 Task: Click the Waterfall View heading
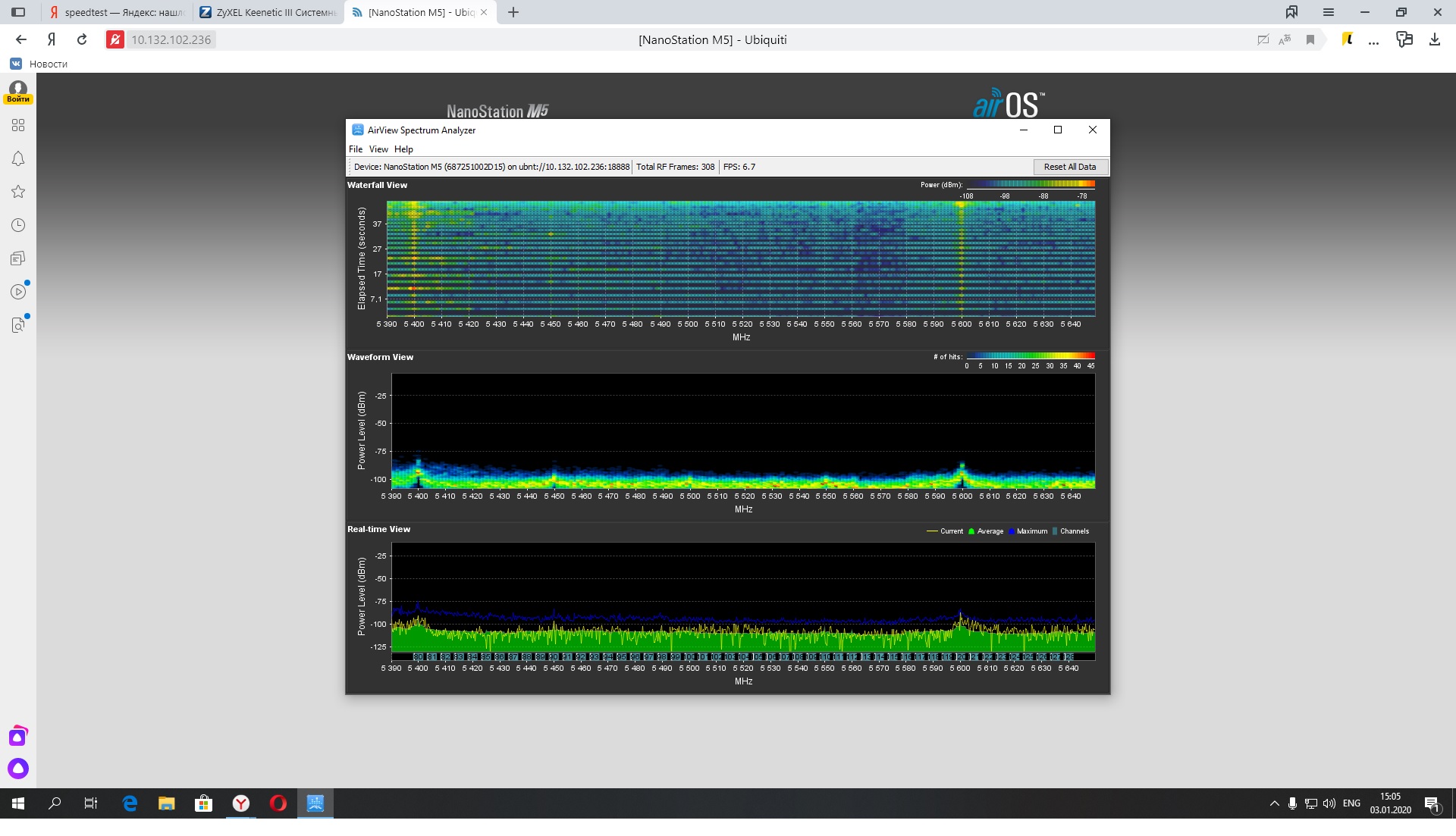pyautogui.click(x=377, y=185)
